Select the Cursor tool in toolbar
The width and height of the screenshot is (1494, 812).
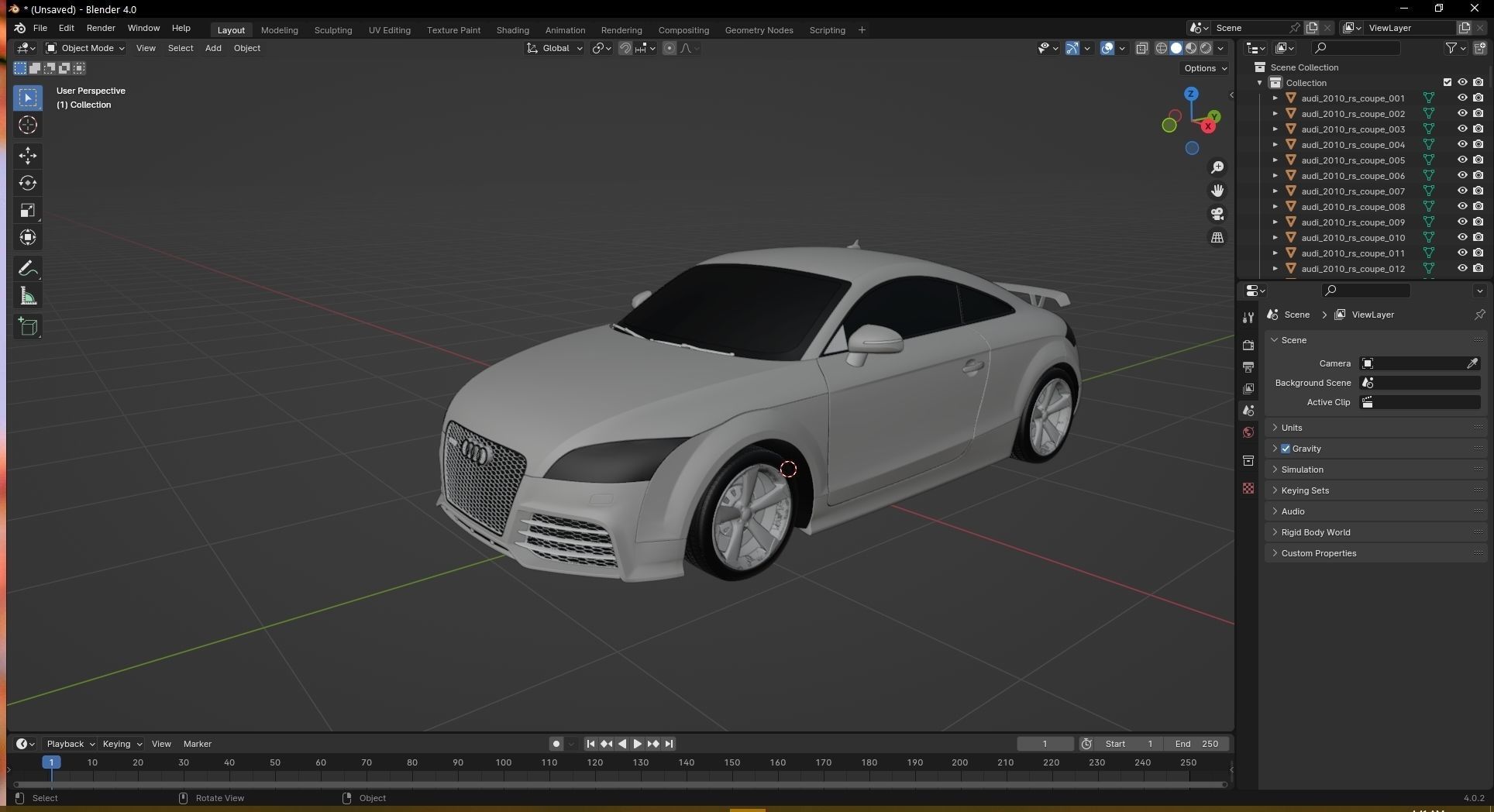tap(28, 126)
